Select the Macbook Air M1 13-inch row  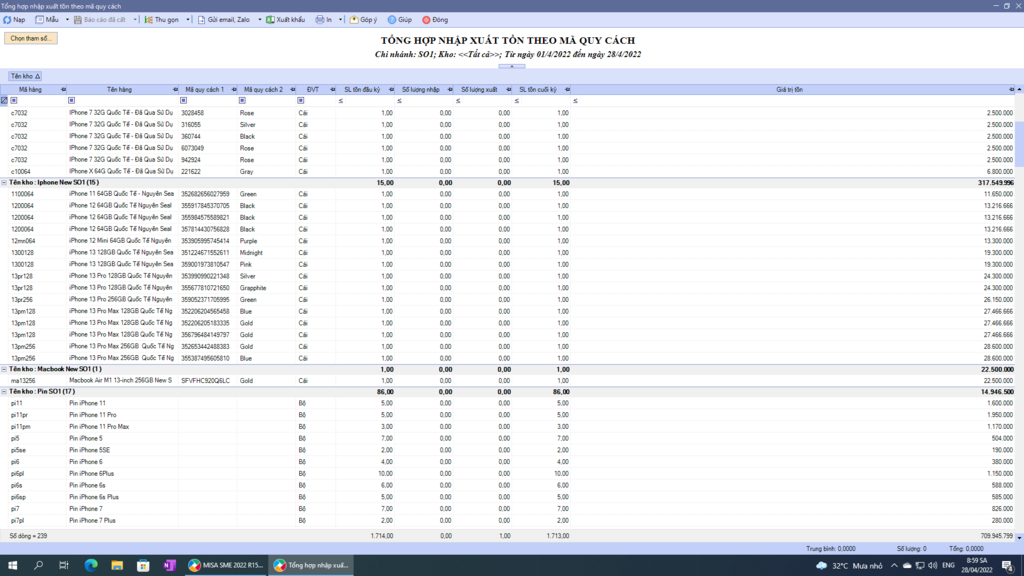click(511, 381)
